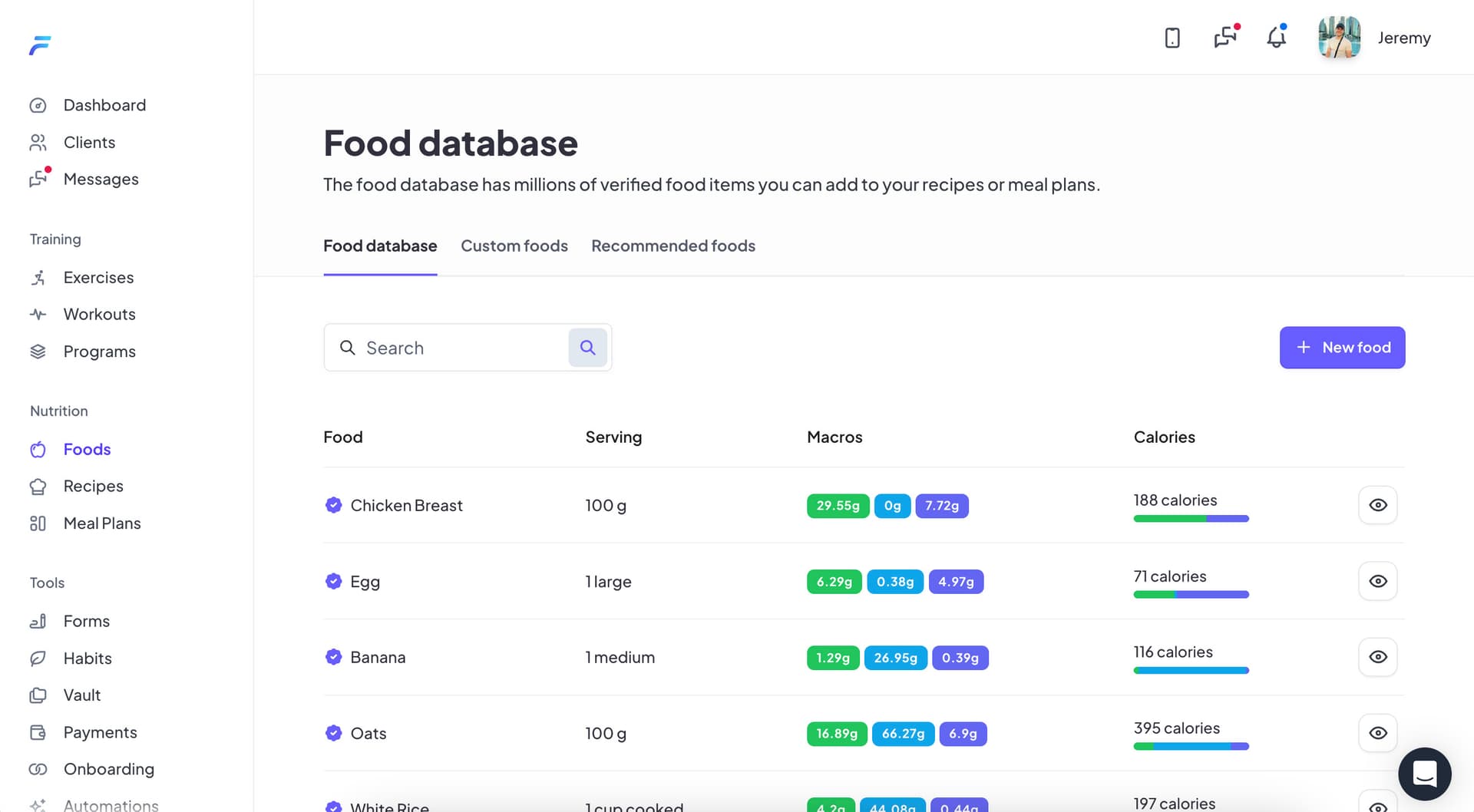1474x812 pixels.
Task: Open the live chat bubble at bottom right
Action: [1425, 774]
